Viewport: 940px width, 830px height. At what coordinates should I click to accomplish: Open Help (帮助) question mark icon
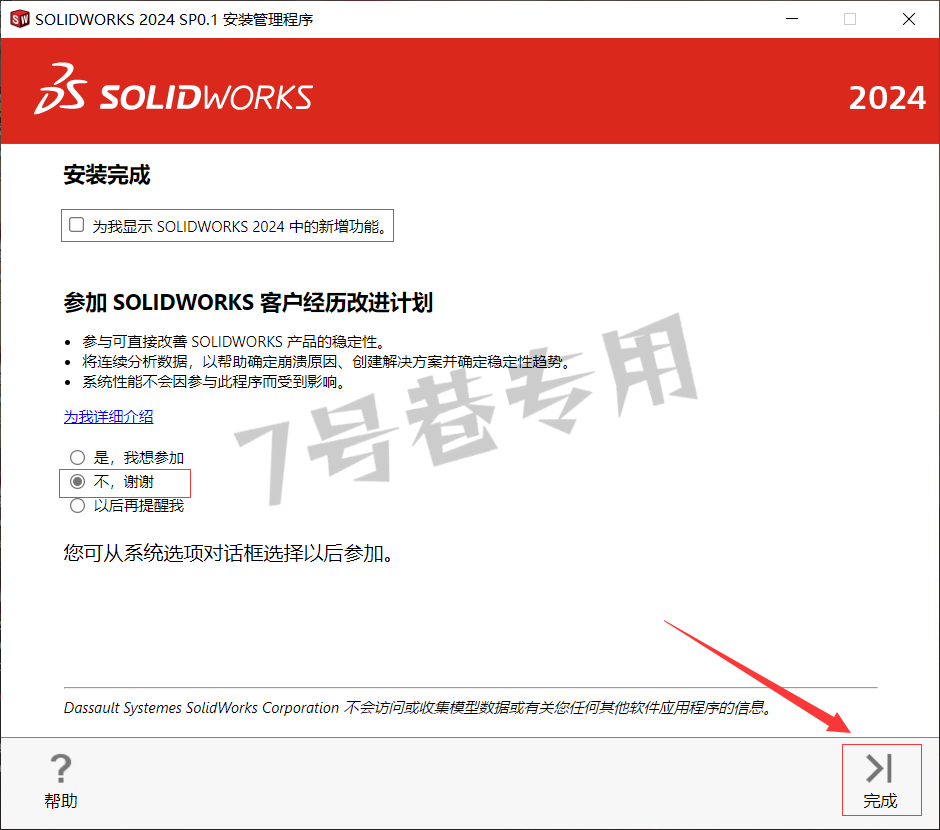(x=61, y=769)
